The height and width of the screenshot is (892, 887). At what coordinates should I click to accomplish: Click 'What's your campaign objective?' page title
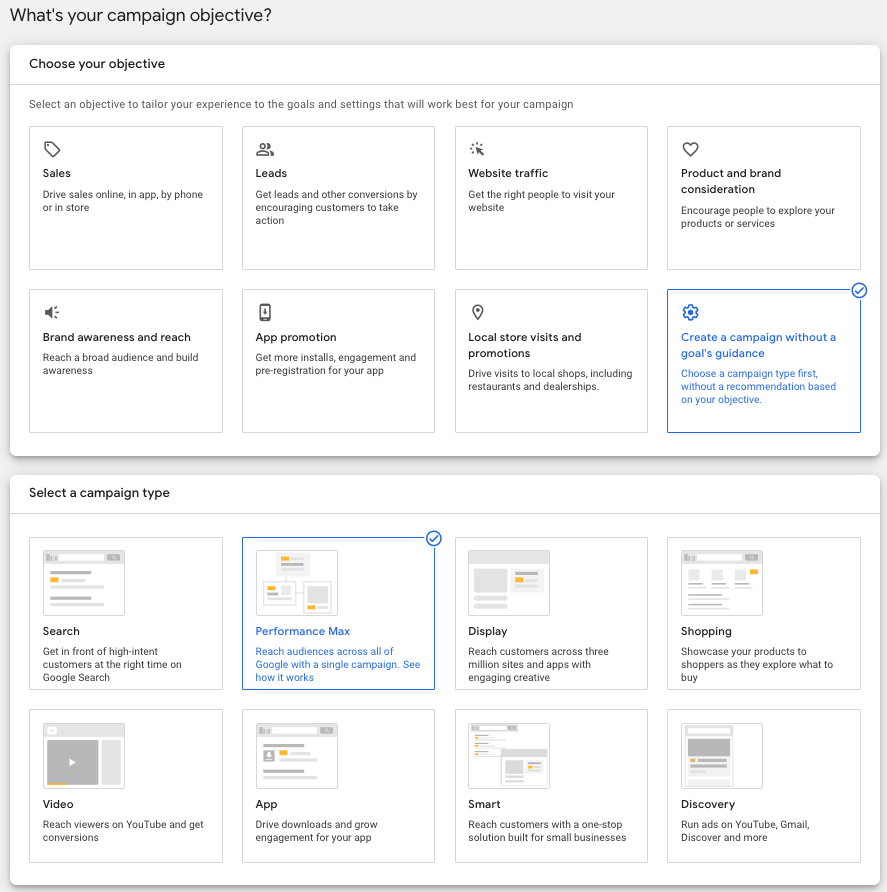pyautogui.click(x=141, y=15)
